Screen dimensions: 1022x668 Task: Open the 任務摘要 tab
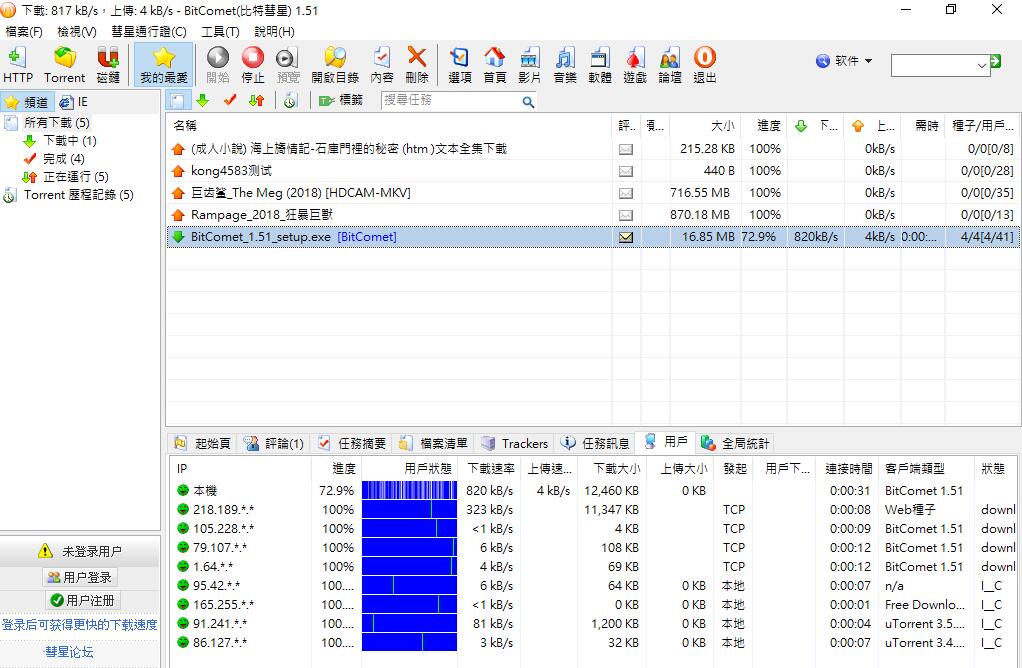(x=353, y=444)
